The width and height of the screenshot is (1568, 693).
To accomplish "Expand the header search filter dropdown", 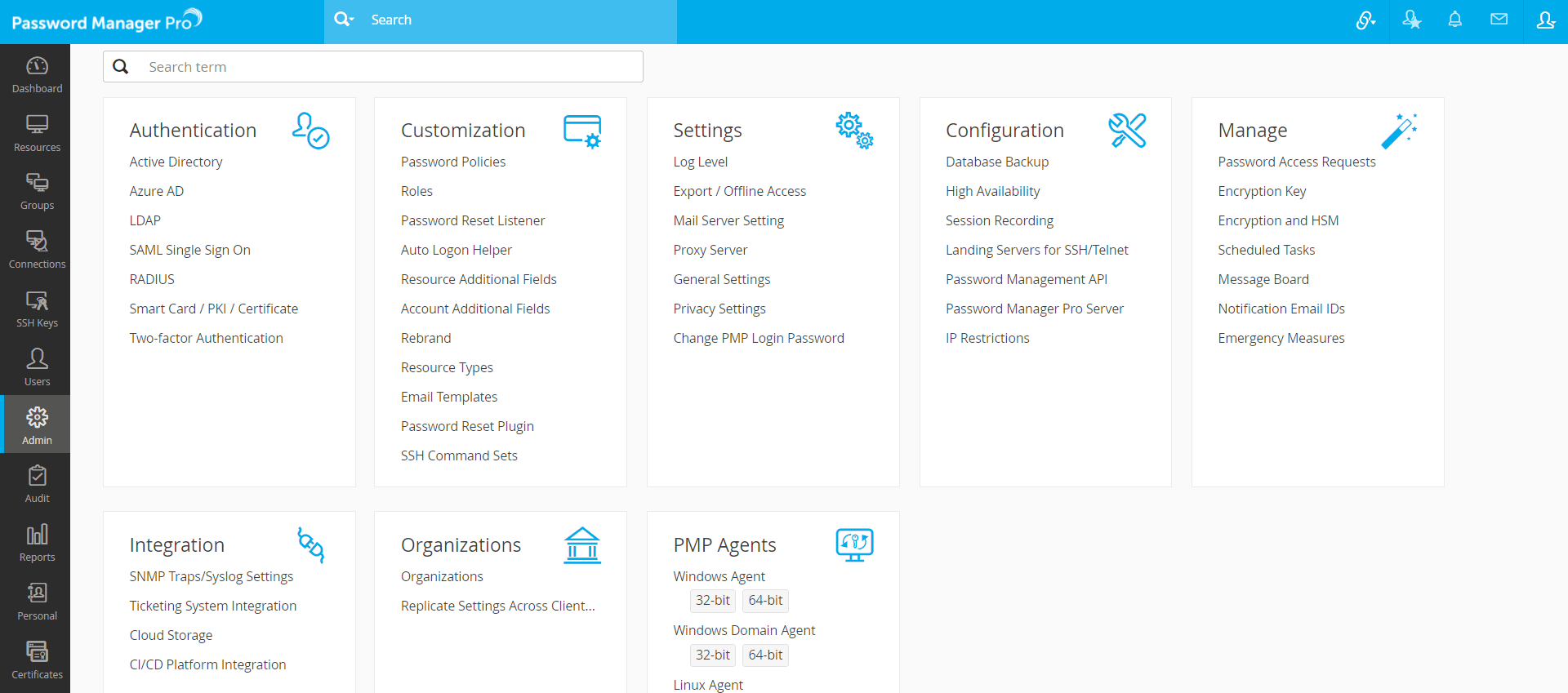I will [344, 20].
